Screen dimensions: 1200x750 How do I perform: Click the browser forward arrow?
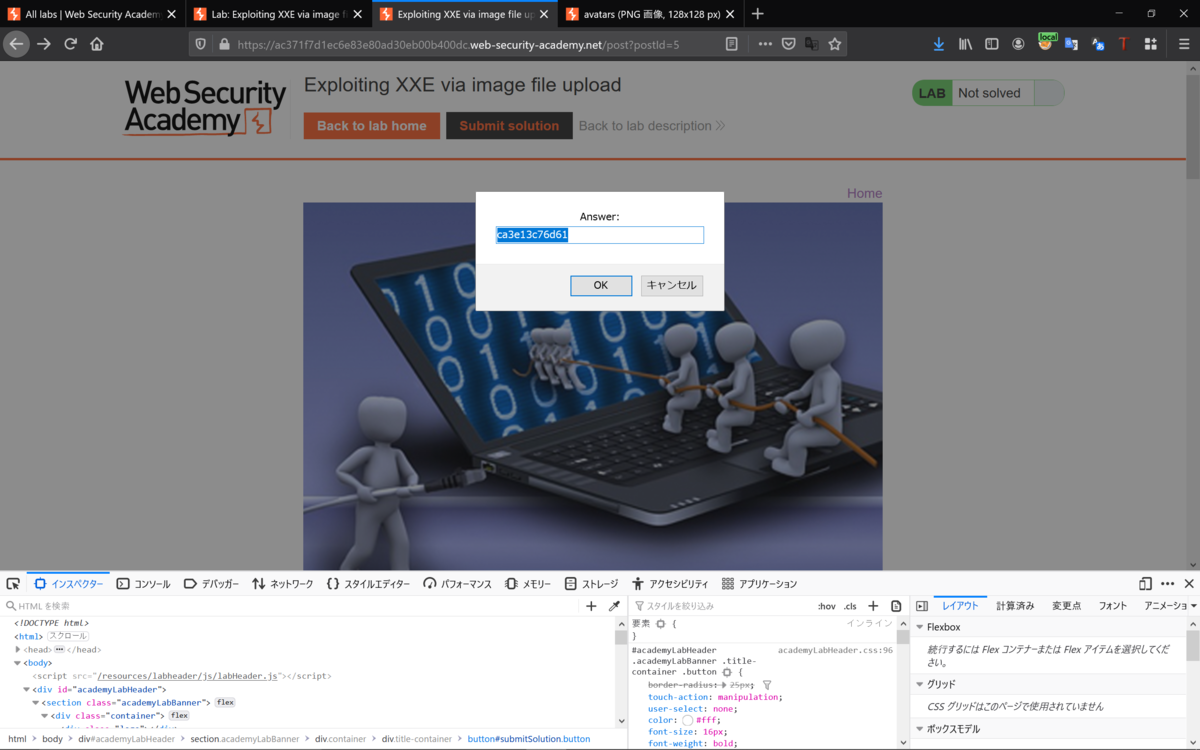click(44, 44)
